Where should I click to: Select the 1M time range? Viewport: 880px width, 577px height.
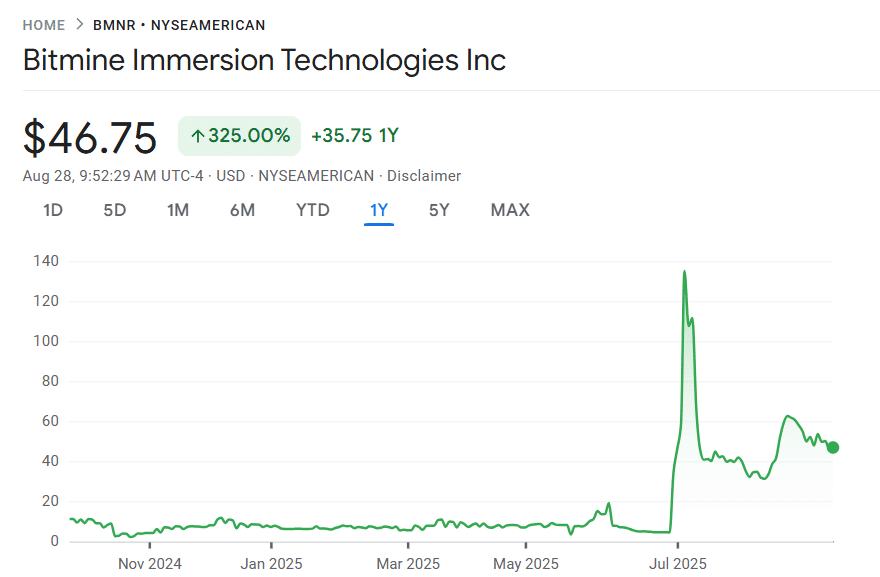pyautogui.click(x=178, y=210)
